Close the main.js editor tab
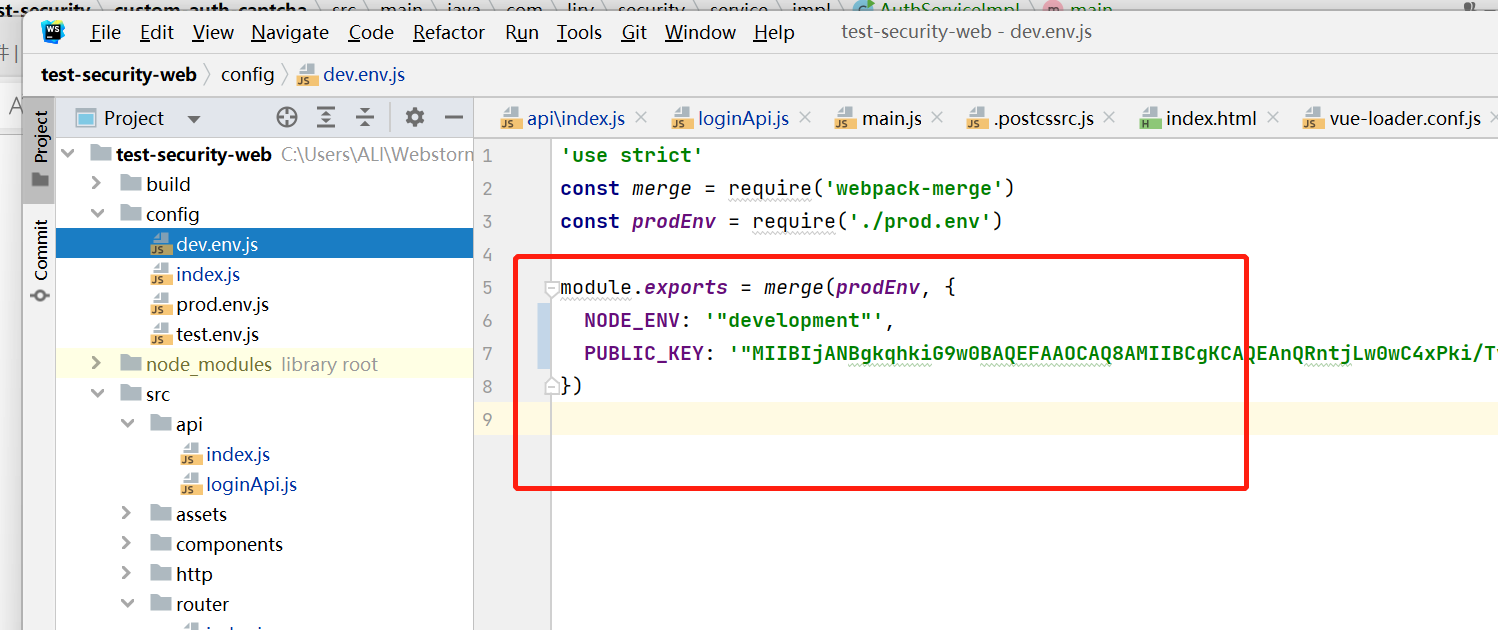The image size is (1498, 630). click(938, 118)
